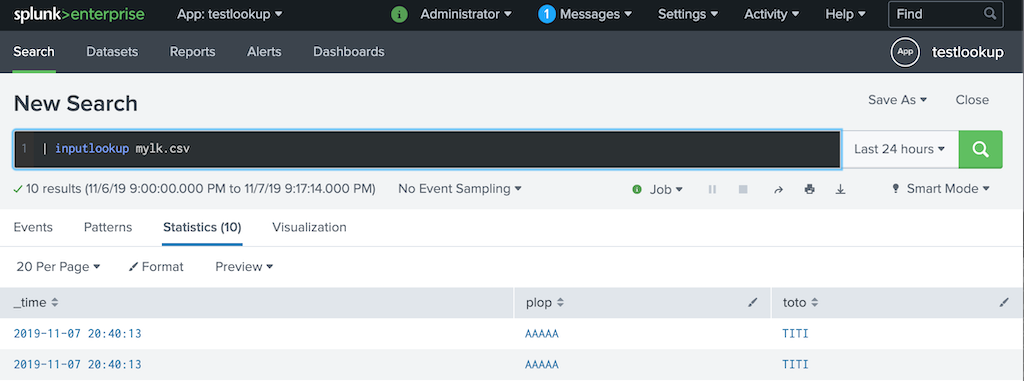Switch to Events tab
Viewport: 1024px width, 381px height.
[x=33, y=227]
